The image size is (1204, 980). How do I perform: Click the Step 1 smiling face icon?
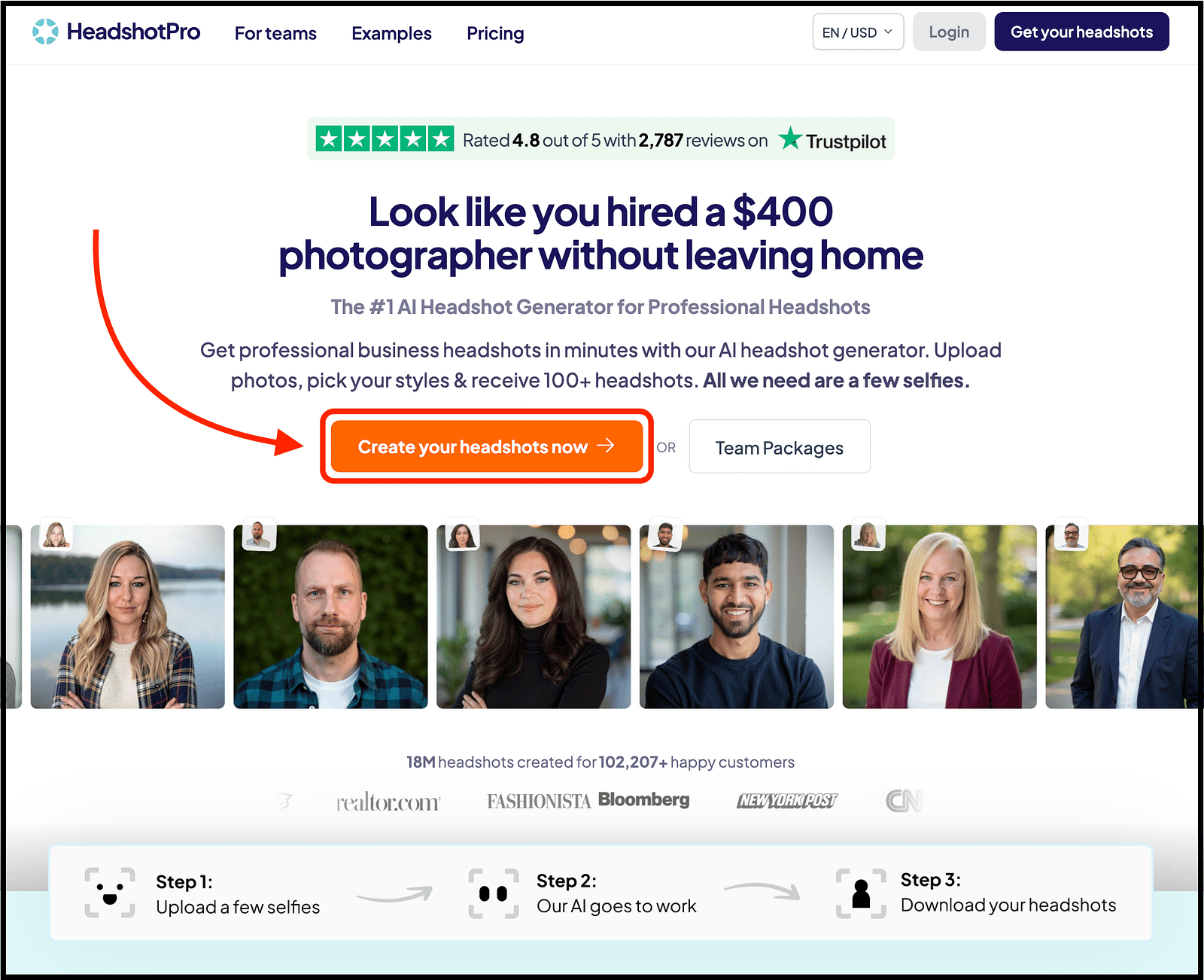click(110, 893)
